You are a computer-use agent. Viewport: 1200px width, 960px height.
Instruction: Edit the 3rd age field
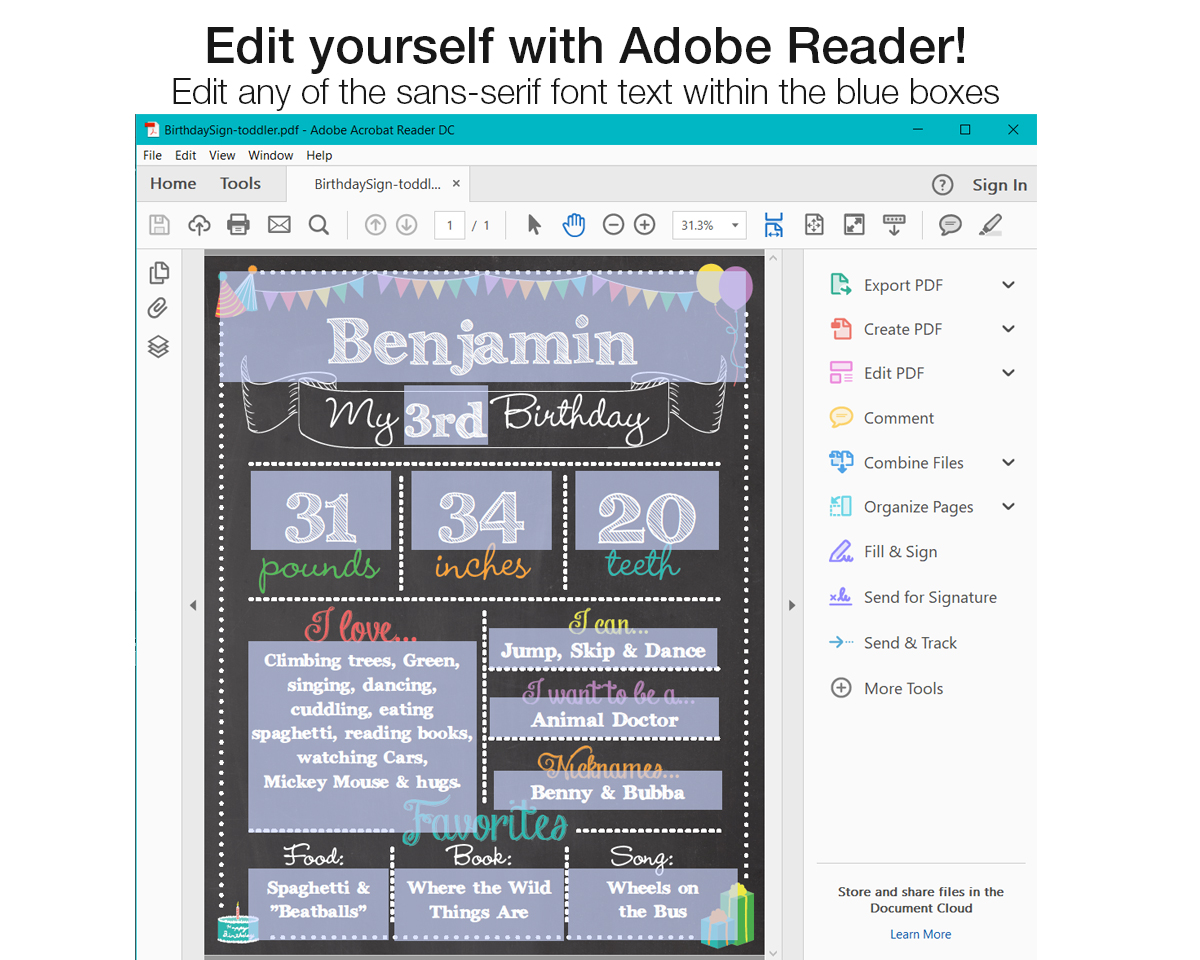[x=446, y=415]
